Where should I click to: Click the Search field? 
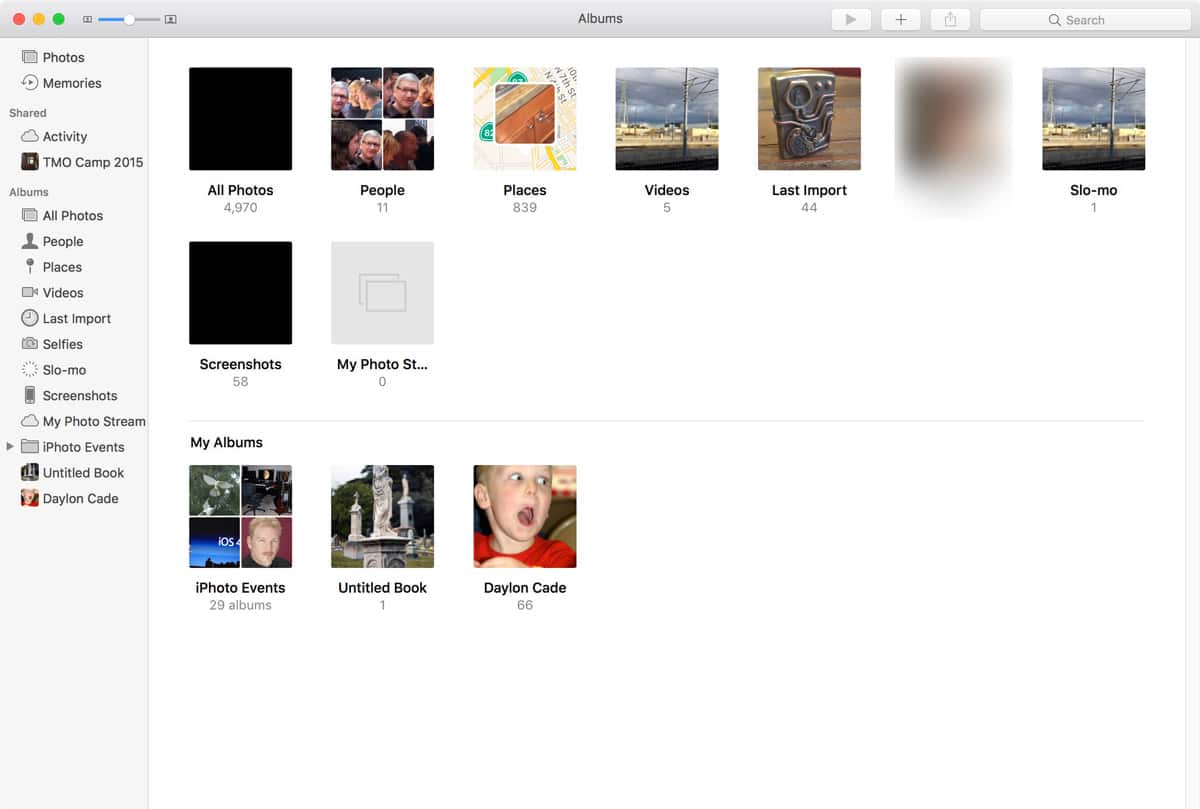pos(1085,19)
